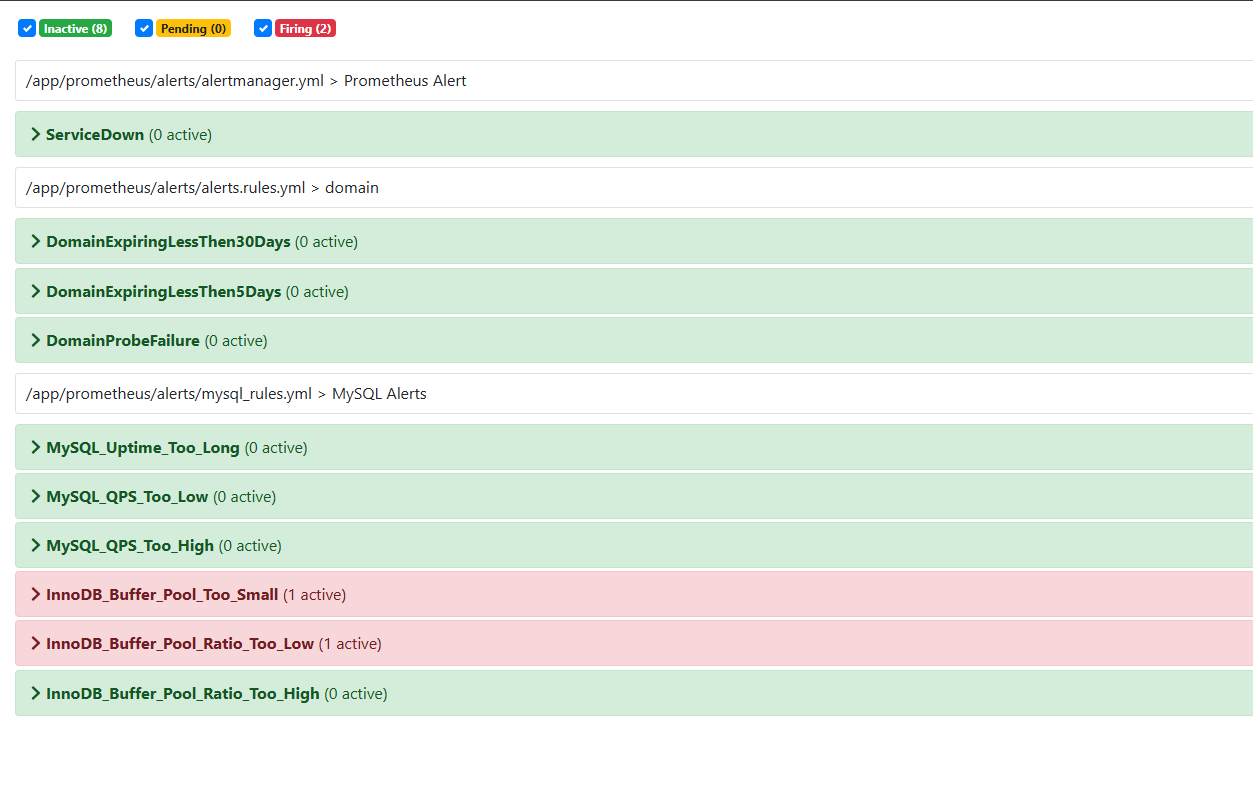Select the alertmanager.yml > Prometheus Alert header

pos(634,81)
